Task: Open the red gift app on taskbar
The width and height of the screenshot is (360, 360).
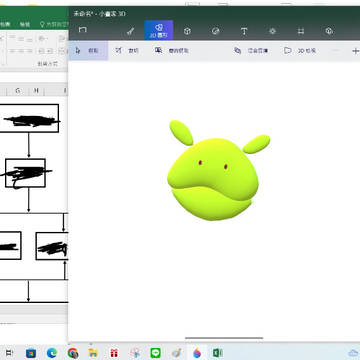Action: [x=114, y=353]
